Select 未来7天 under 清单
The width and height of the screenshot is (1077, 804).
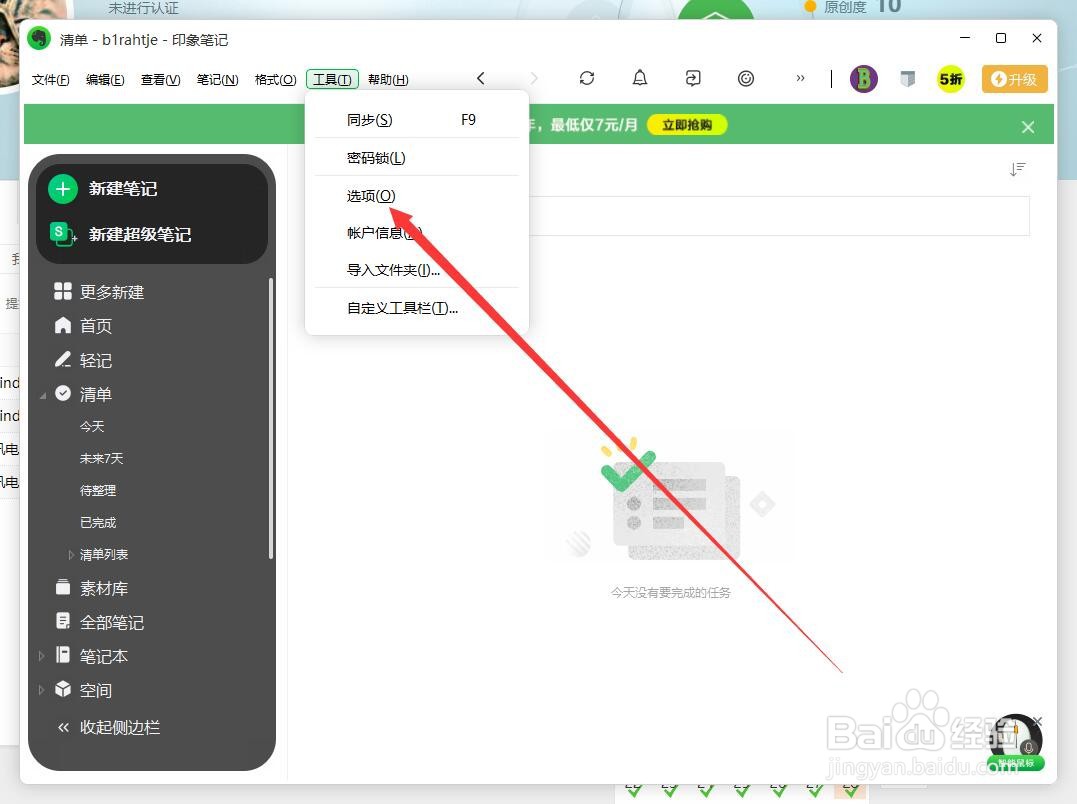tap(102, 459)
